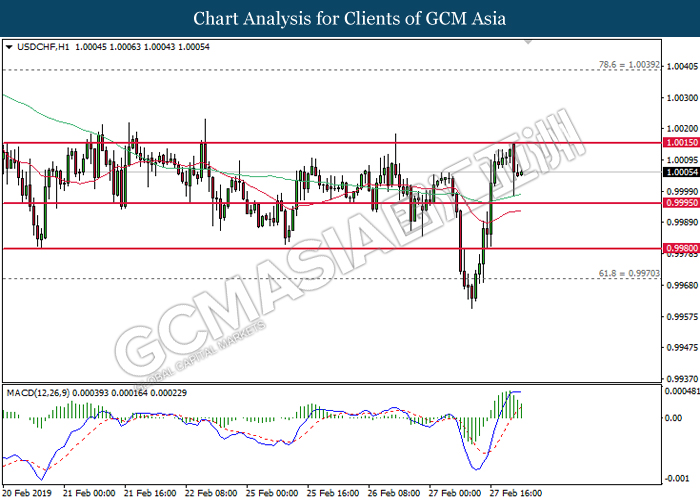Click the 22 Feb 08:00 time label
Image resolution: width=700 pixels, height=500 pixels.
[211, 493]
